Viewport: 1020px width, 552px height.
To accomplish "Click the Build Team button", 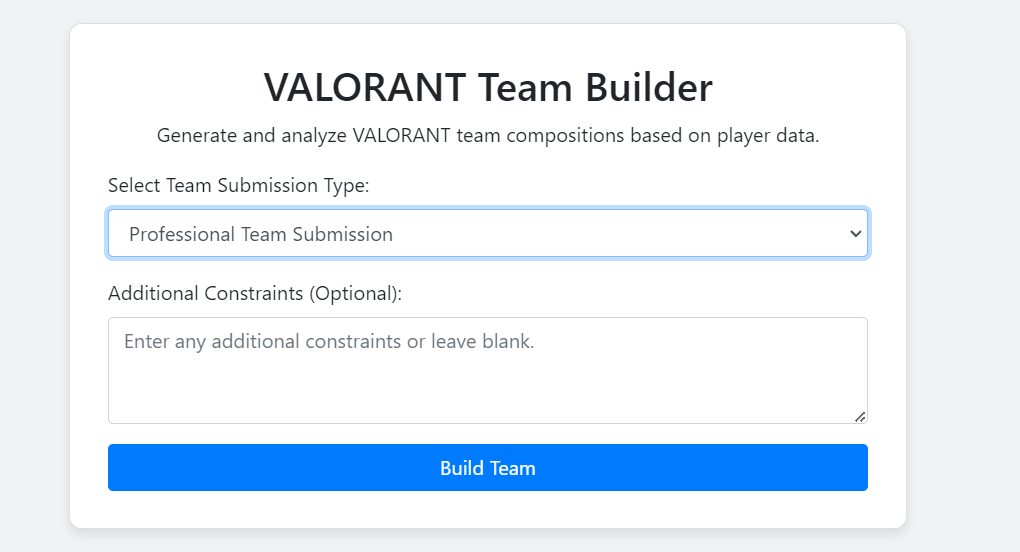I will (x=487, y=468).
